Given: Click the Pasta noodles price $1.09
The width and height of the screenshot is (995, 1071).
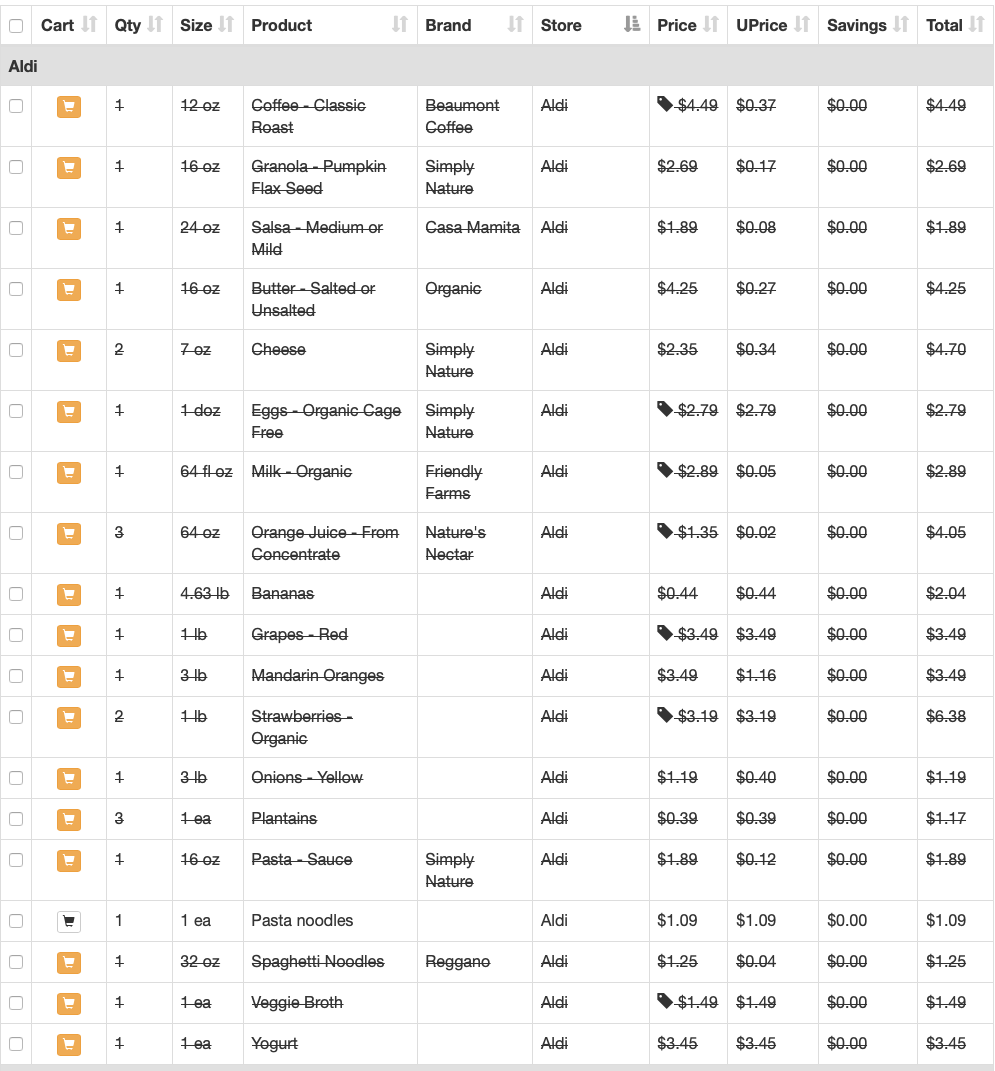Looking at the screenshot, I should tap(677, 921).
